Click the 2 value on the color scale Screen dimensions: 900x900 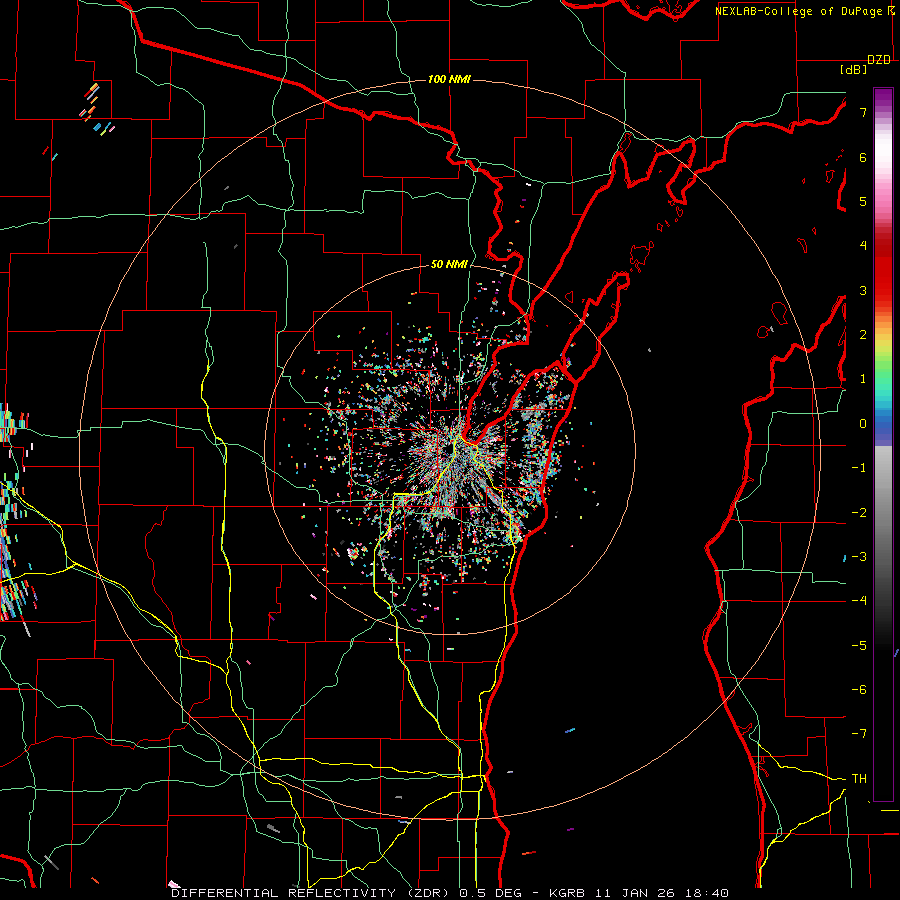pyautogui.click(x=863, y=335)
